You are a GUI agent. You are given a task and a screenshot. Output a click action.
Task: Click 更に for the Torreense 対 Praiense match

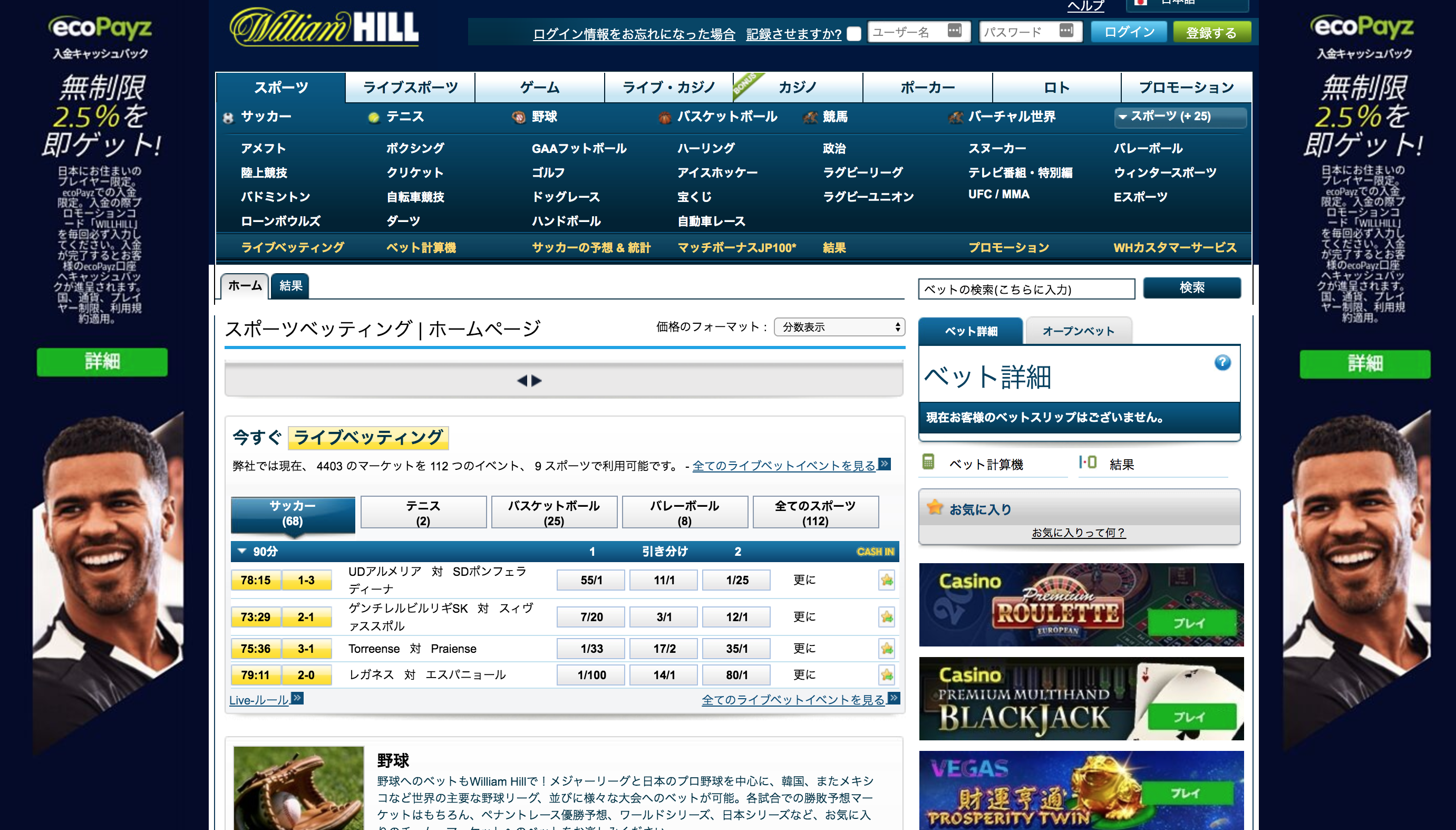pyautogui.click(x=804, y=648)
